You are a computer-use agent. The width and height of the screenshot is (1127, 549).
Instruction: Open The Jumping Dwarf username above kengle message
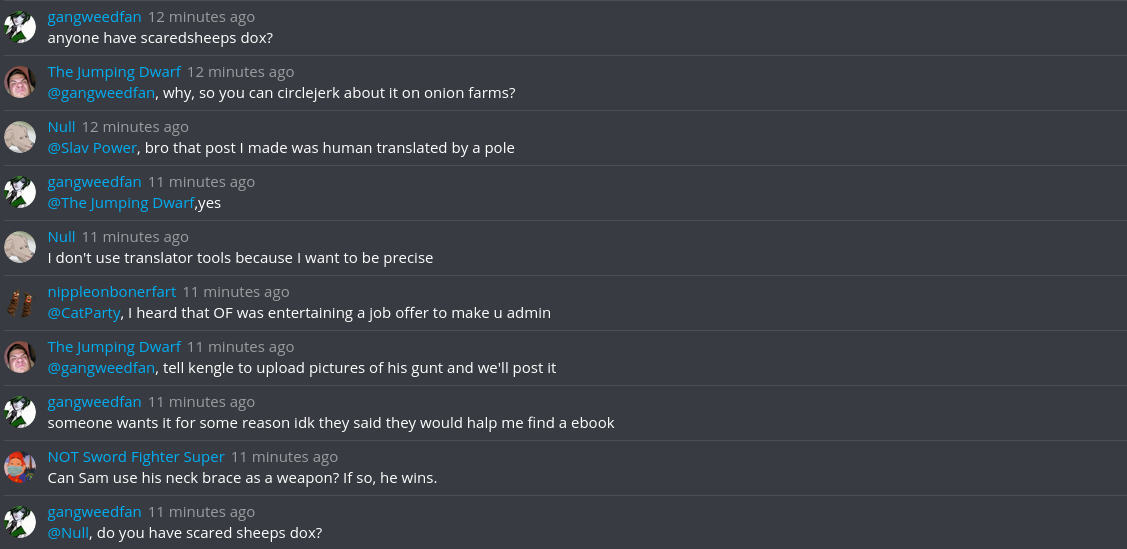(114, 347)
